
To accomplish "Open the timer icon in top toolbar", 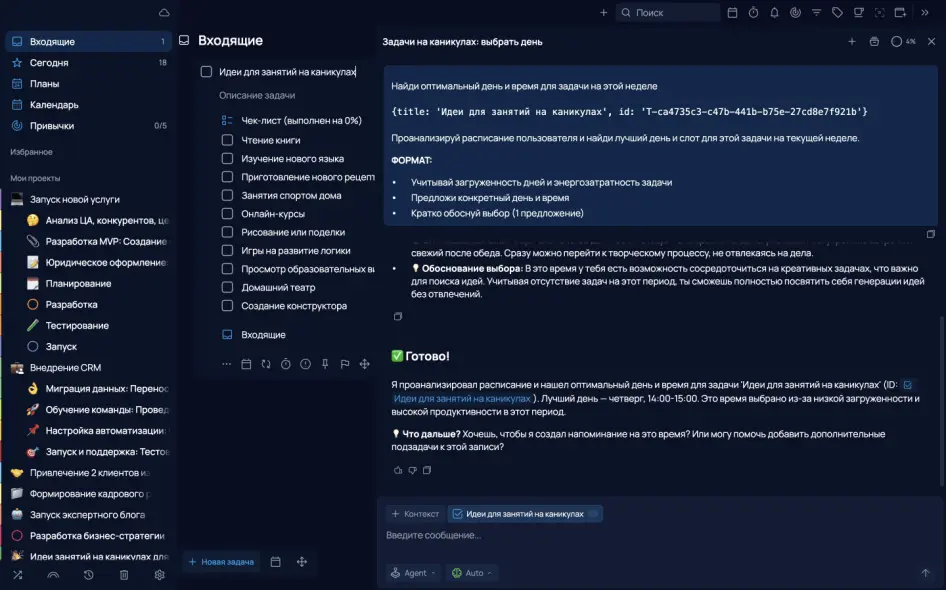I will [753, 13].
